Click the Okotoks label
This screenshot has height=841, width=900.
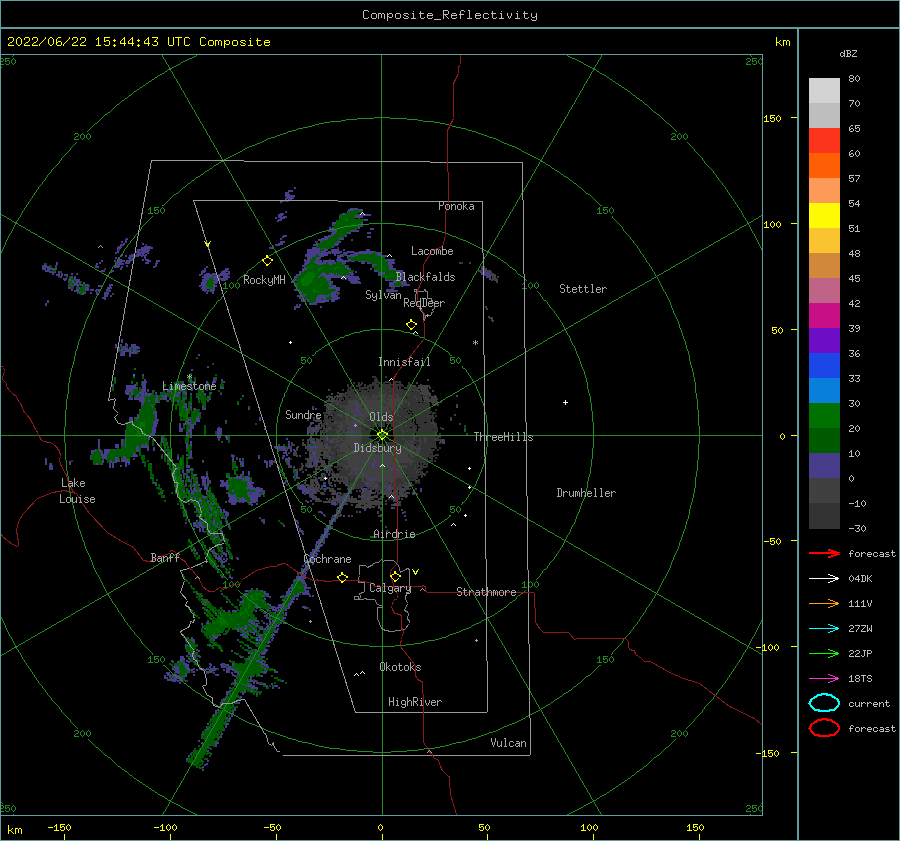pyautogui.click(x=400, y=667)
